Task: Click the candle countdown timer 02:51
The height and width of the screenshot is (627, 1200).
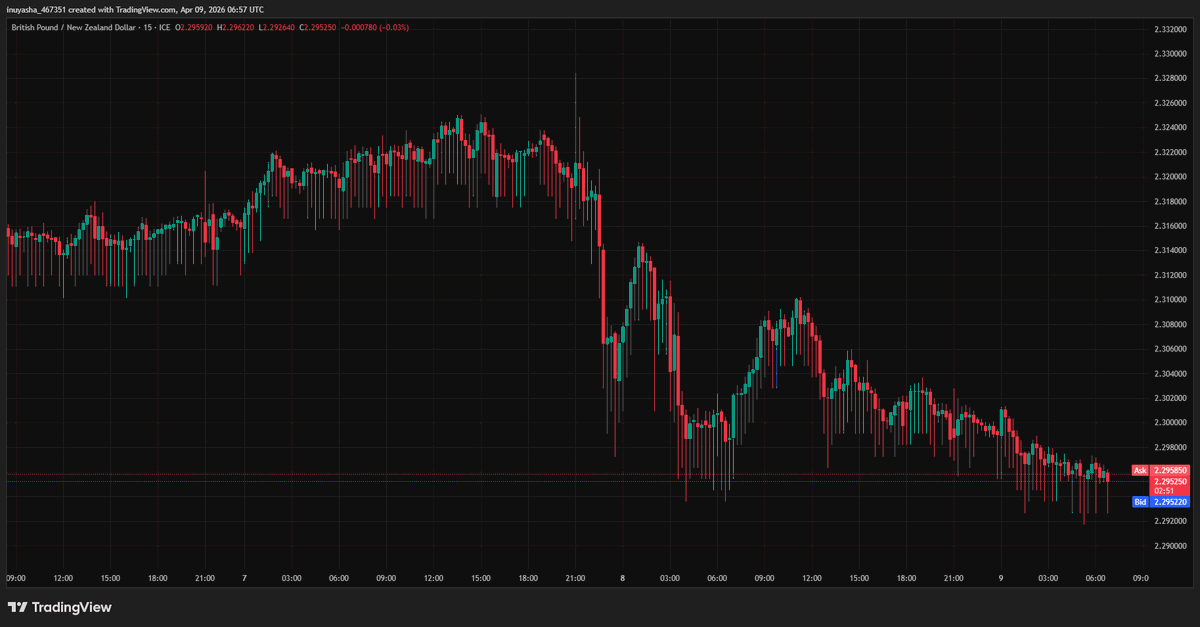Action: click(1163, 491)
